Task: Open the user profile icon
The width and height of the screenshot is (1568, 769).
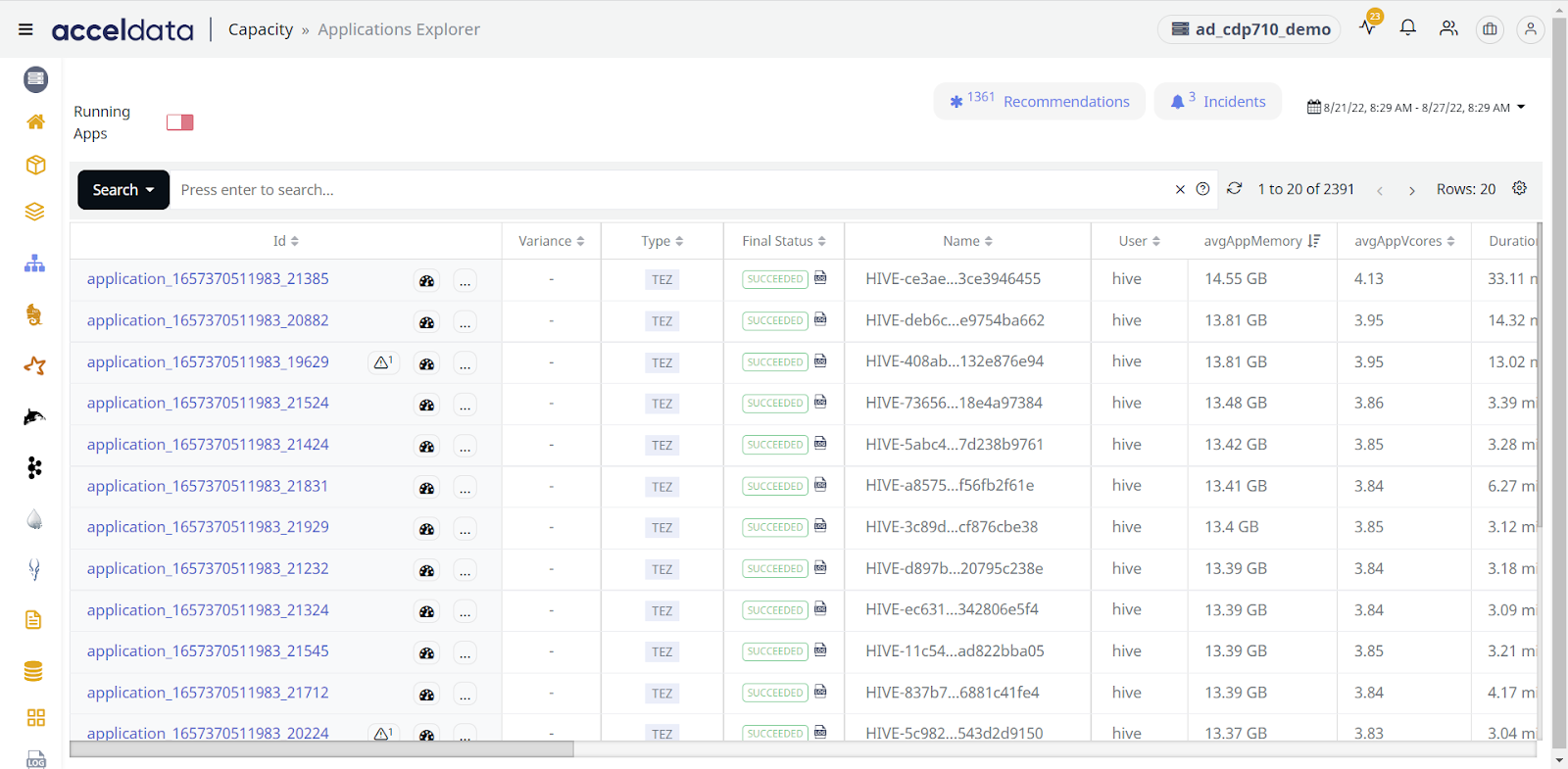Action: 1530,29
